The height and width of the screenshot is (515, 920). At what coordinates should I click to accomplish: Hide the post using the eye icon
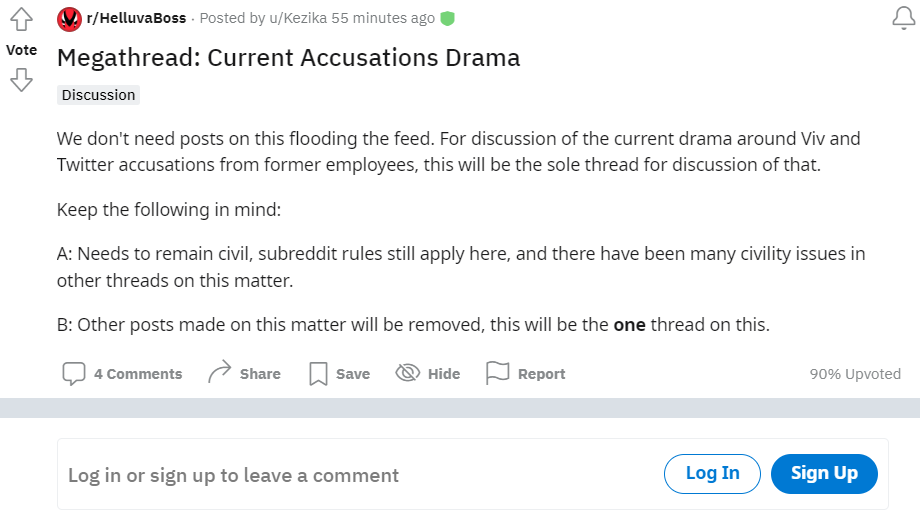click(408, 373)
